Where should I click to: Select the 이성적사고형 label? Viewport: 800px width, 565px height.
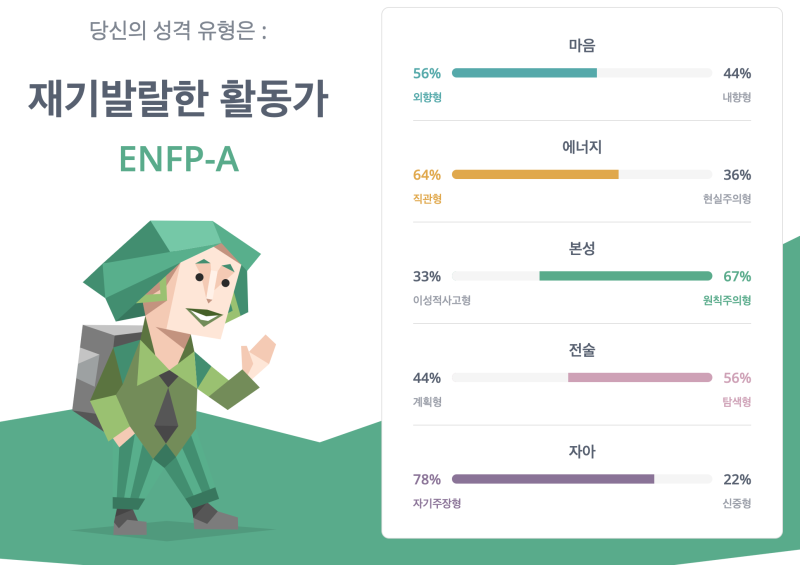coord(442,300)
